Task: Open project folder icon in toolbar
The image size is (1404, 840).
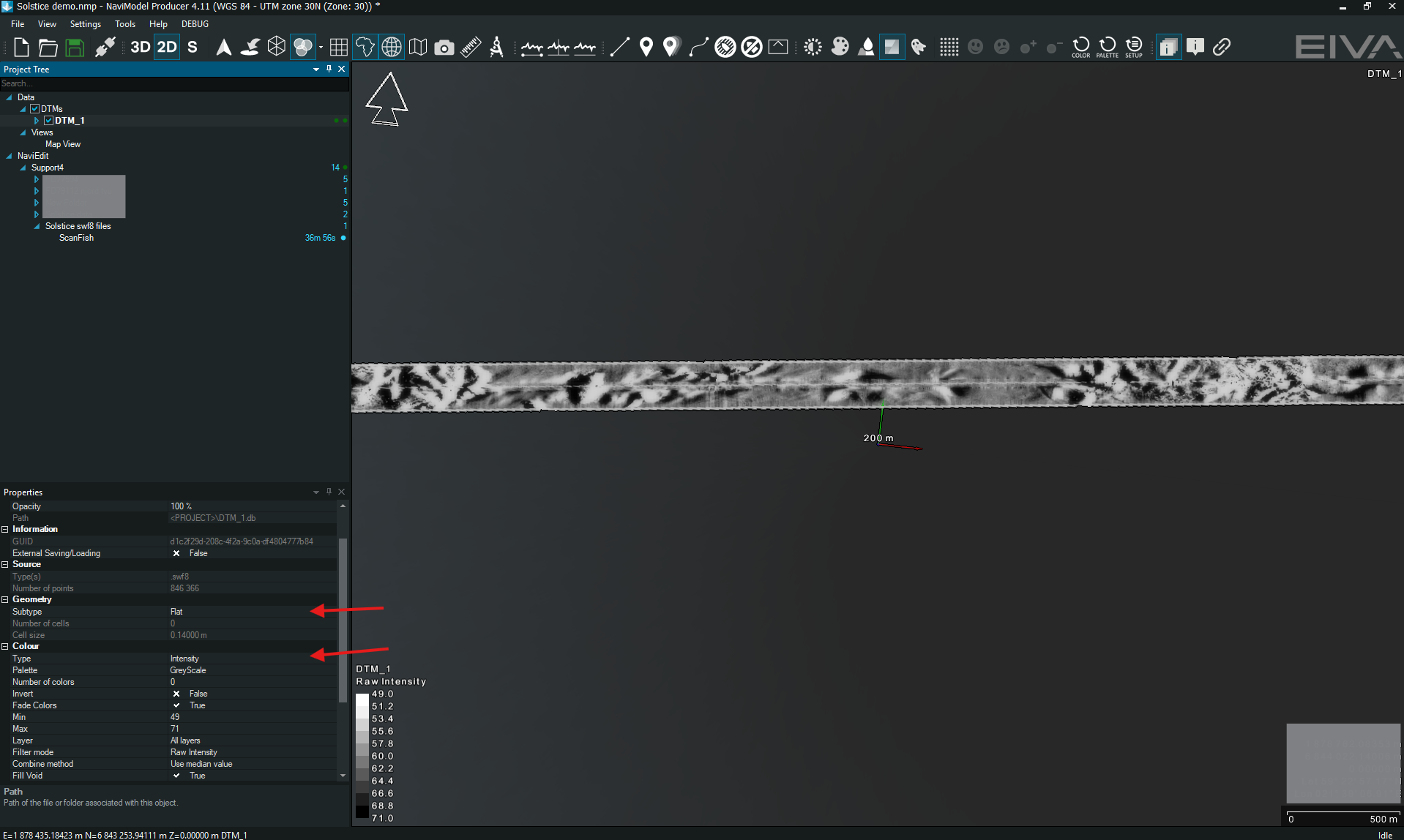Action: point(48,48)
